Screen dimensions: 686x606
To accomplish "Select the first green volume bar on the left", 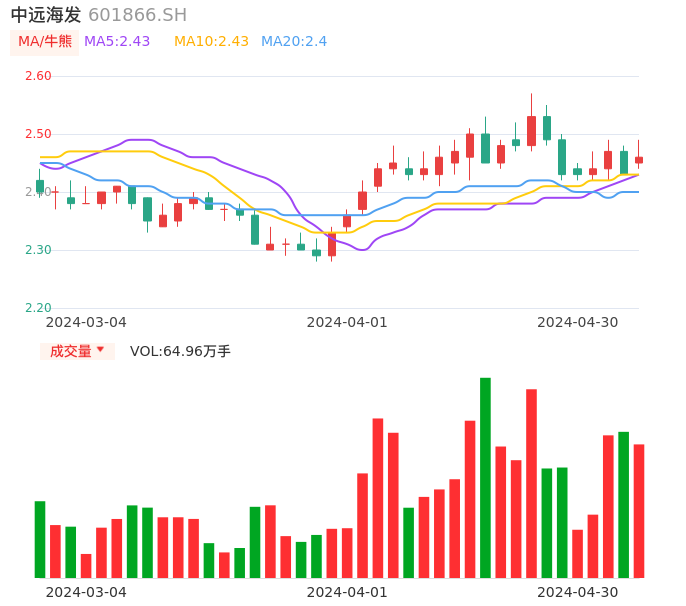I will pos(40,539).
